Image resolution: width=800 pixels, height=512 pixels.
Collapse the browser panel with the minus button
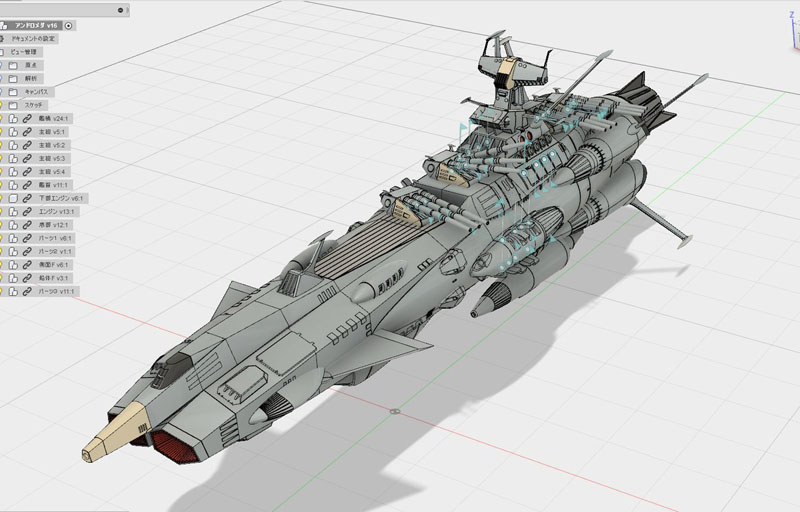tap(120, 10)
